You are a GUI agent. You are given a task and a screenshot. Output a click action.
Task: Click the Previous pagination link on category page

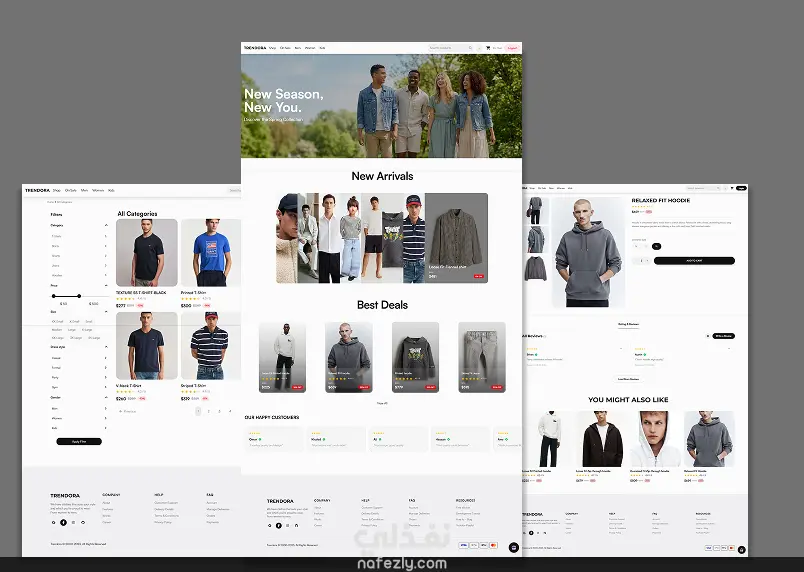(128, 412)
